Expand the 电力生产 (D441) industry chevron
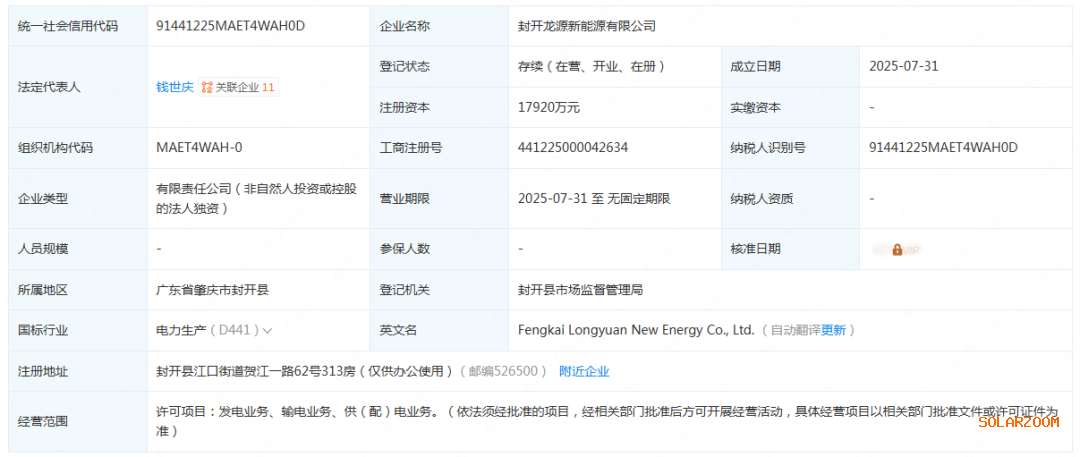This screenshot has height=457, width=1080. (x=267, y=330)
